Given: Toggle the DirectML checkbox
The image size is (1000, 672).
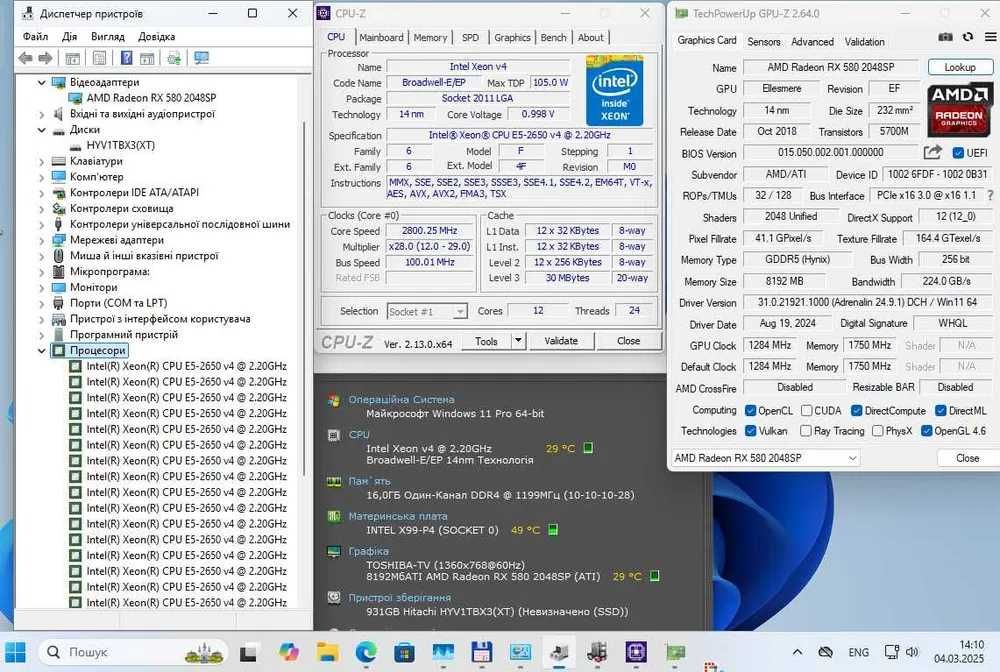Looking at the screenshot, I should 941,411.
